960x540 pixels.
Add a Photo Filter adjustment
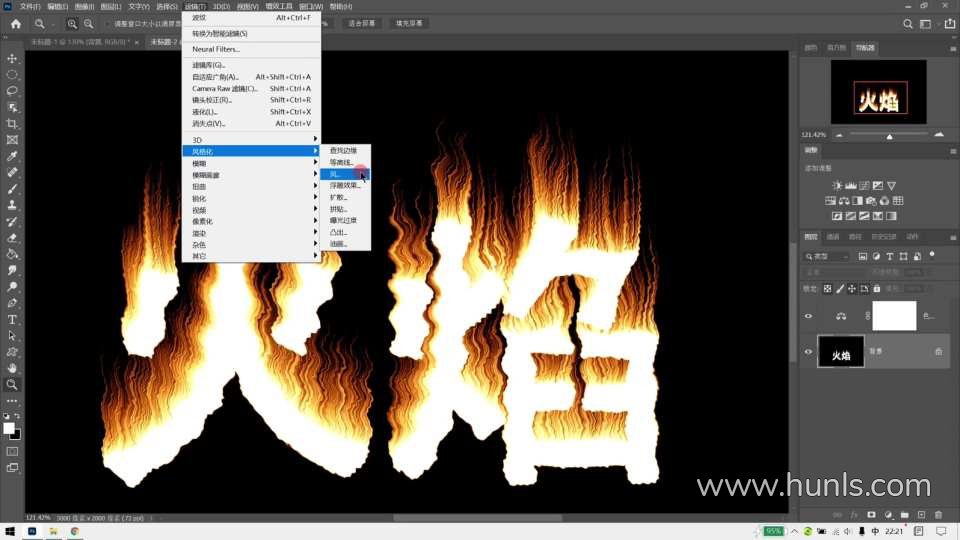(871, 201)
